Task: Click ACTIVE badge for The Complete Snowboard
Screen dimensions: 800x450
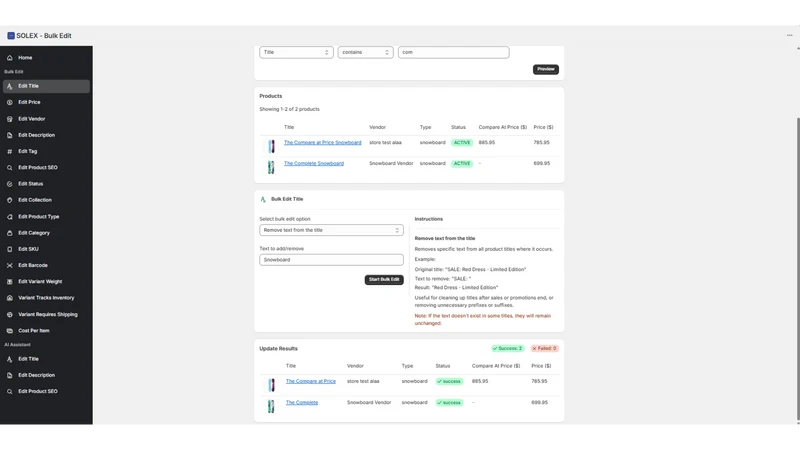Action: [461, 164]
